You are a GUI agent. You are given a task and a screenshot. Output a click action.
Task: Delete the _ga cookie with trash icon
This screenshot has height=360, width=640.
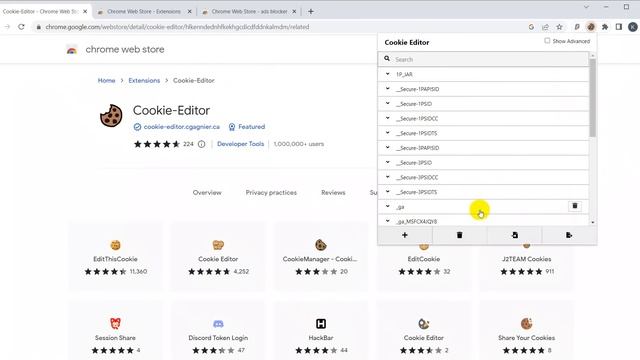575,206
